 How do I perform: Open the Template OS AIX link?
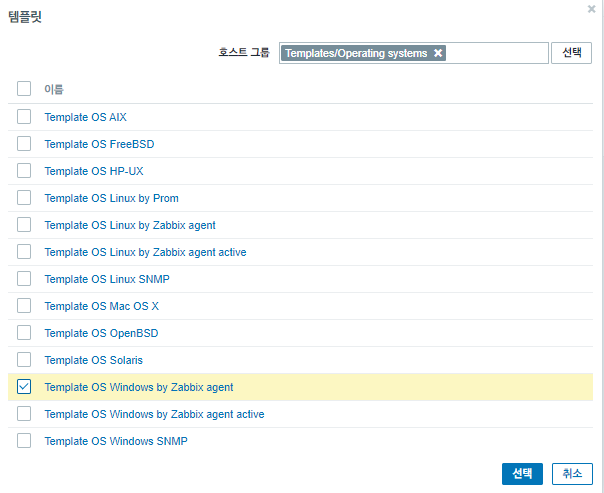pos(86,117)
